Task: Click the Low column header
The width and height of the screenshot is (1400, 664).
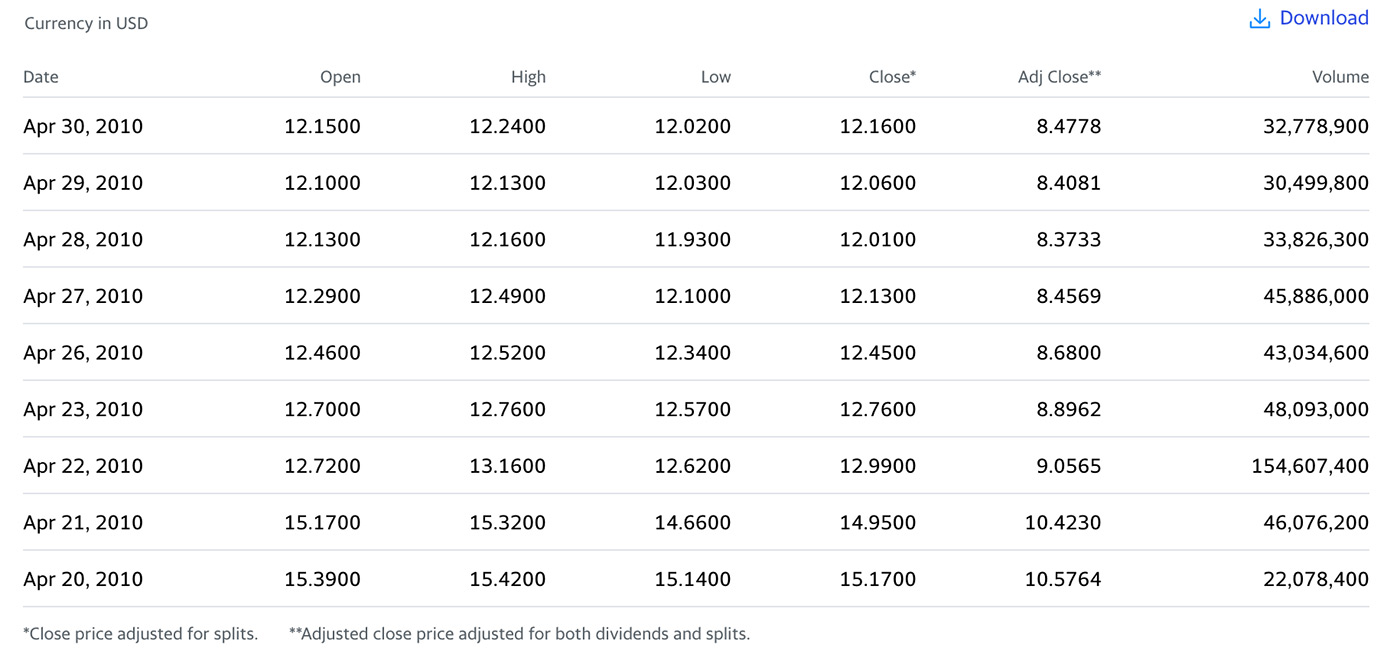Action: [x=715, y=77]
